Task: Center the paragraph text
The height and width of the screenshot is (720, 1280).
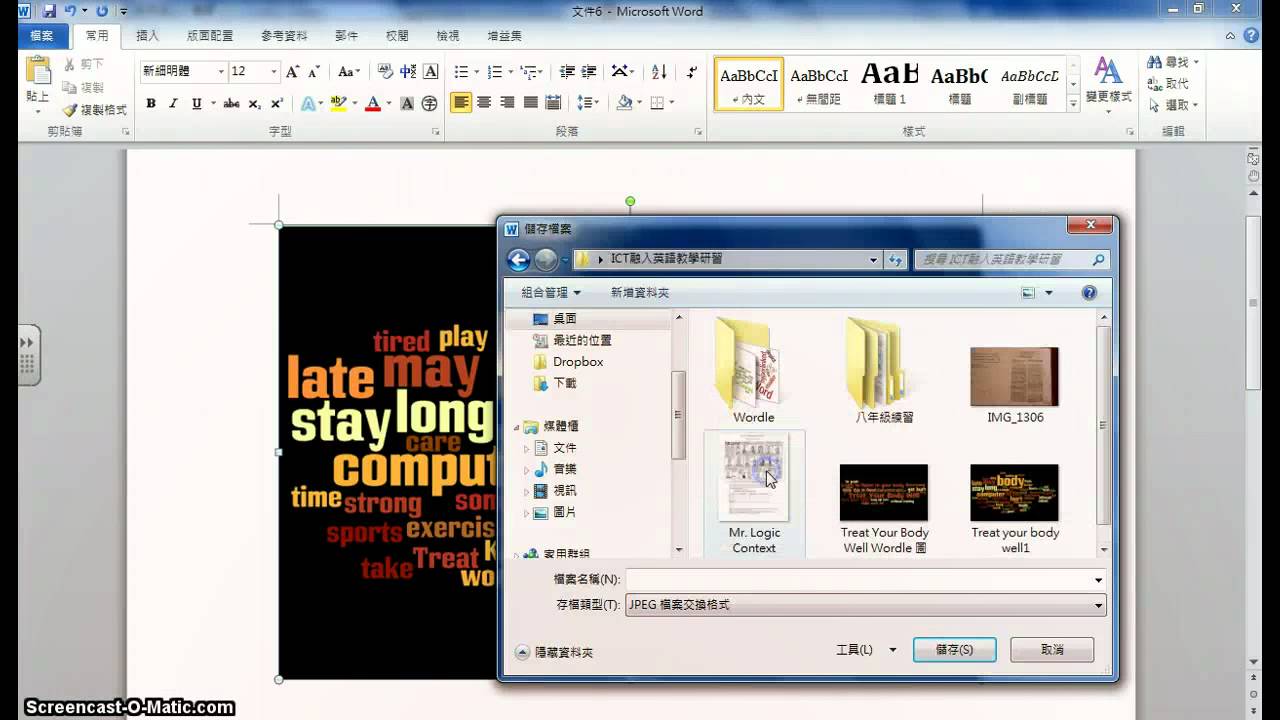Action: coord(484,102)
